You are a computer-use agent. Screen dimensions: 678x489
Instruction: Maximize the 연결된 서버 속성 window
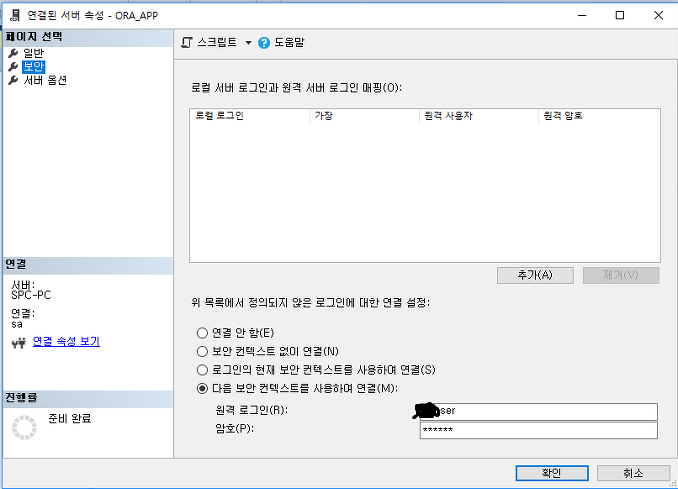(x=620, y=15)
